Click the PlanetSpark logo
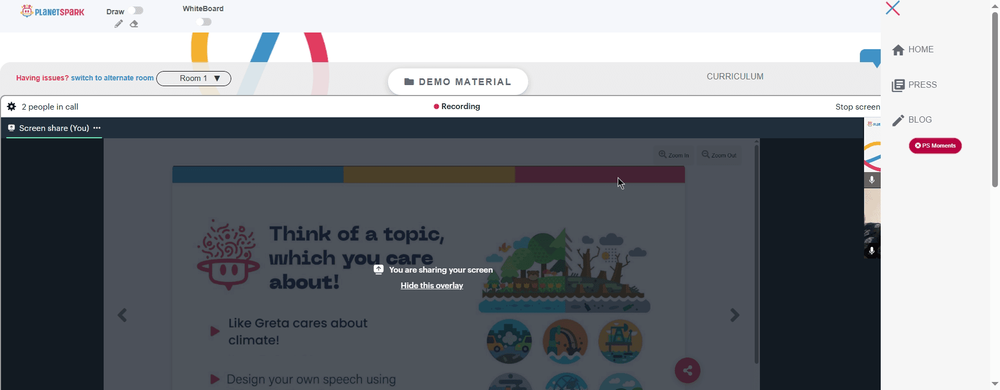Screen dimensions: 1000x390 click(52, 11)
